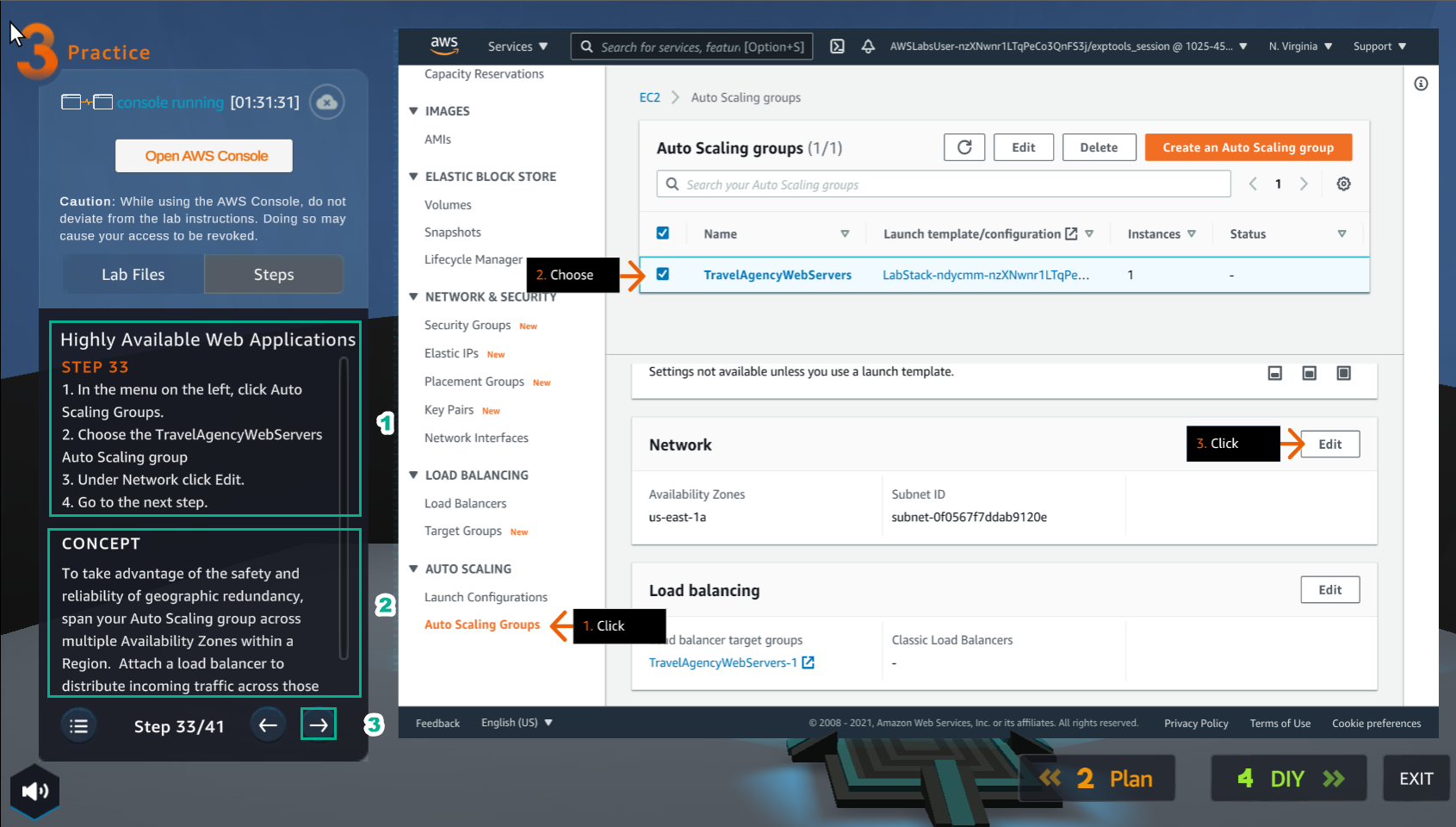Go to next page of Auto Scaling groups

1304,183
